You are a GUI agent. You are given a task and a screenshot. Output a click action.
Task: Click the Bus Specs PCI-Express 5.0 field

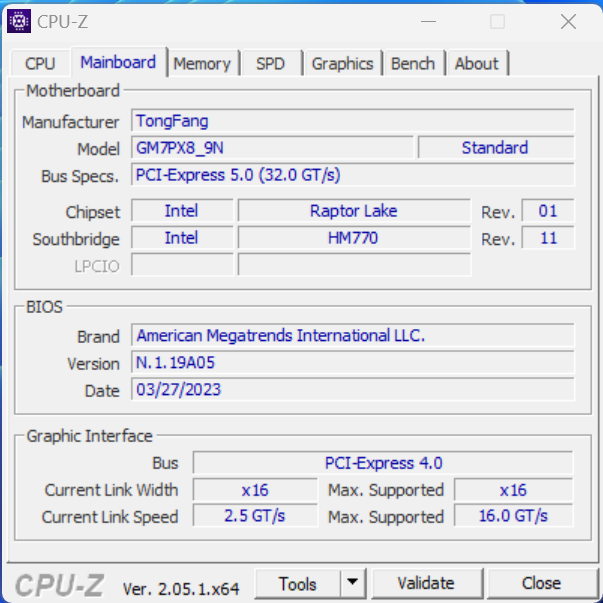tap(353, 175)
